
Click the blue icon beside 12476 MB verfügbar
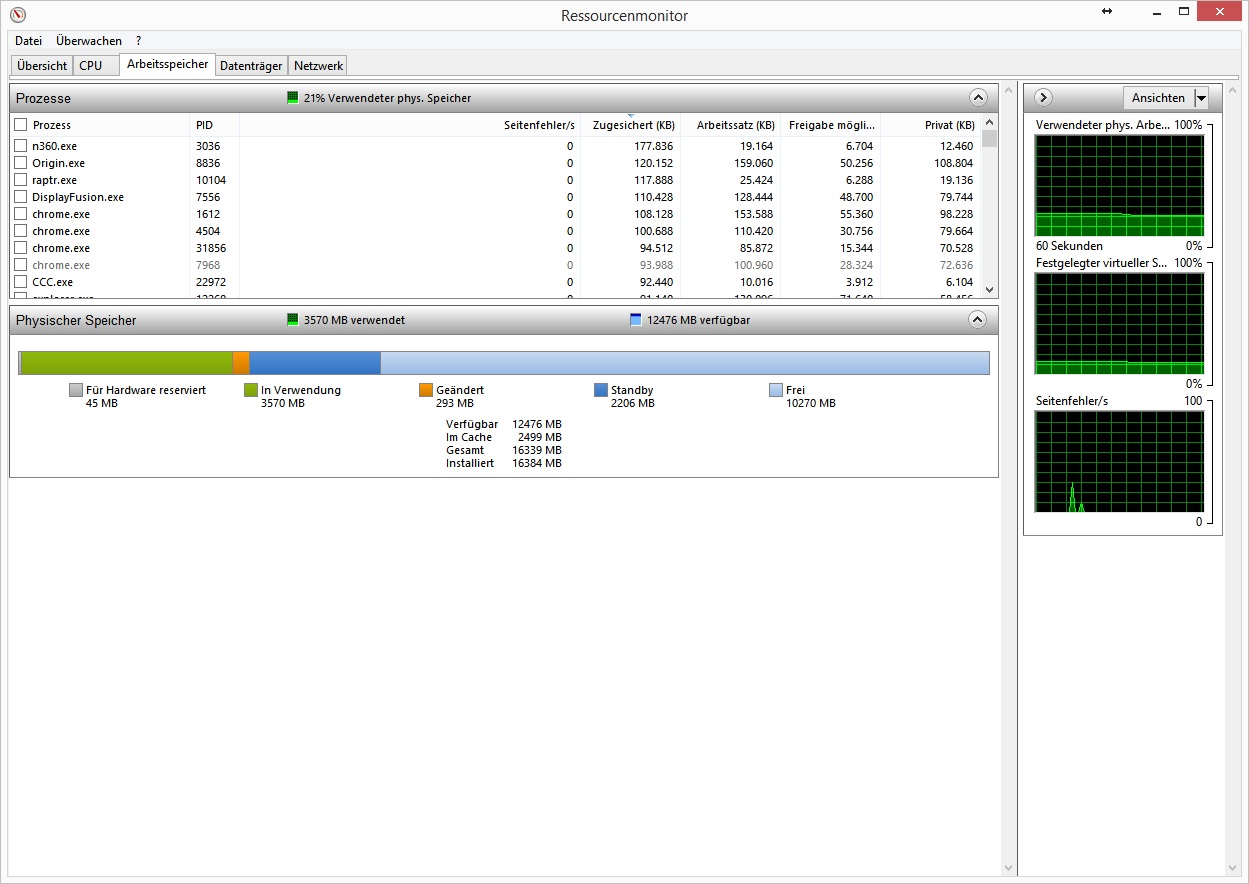[636, 320]
